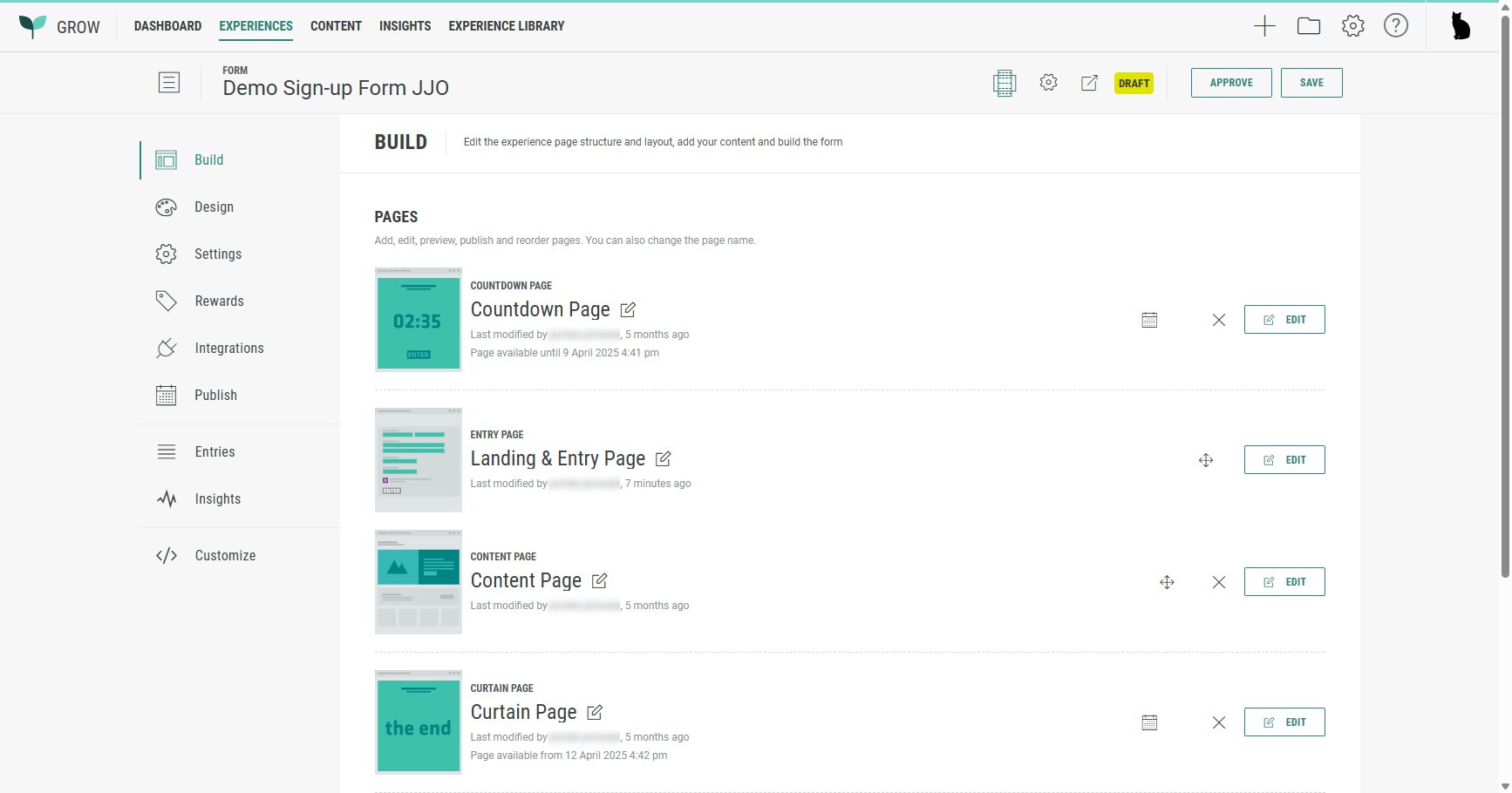1512x793 pixels.
Task: Open the Experience Library menu item
Action: click(x=506, y=26)
